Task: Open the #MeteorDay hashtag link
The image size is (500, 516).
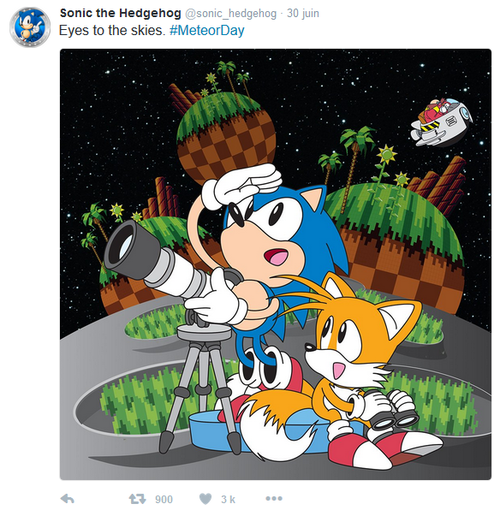Action: [x=207, y=30]
